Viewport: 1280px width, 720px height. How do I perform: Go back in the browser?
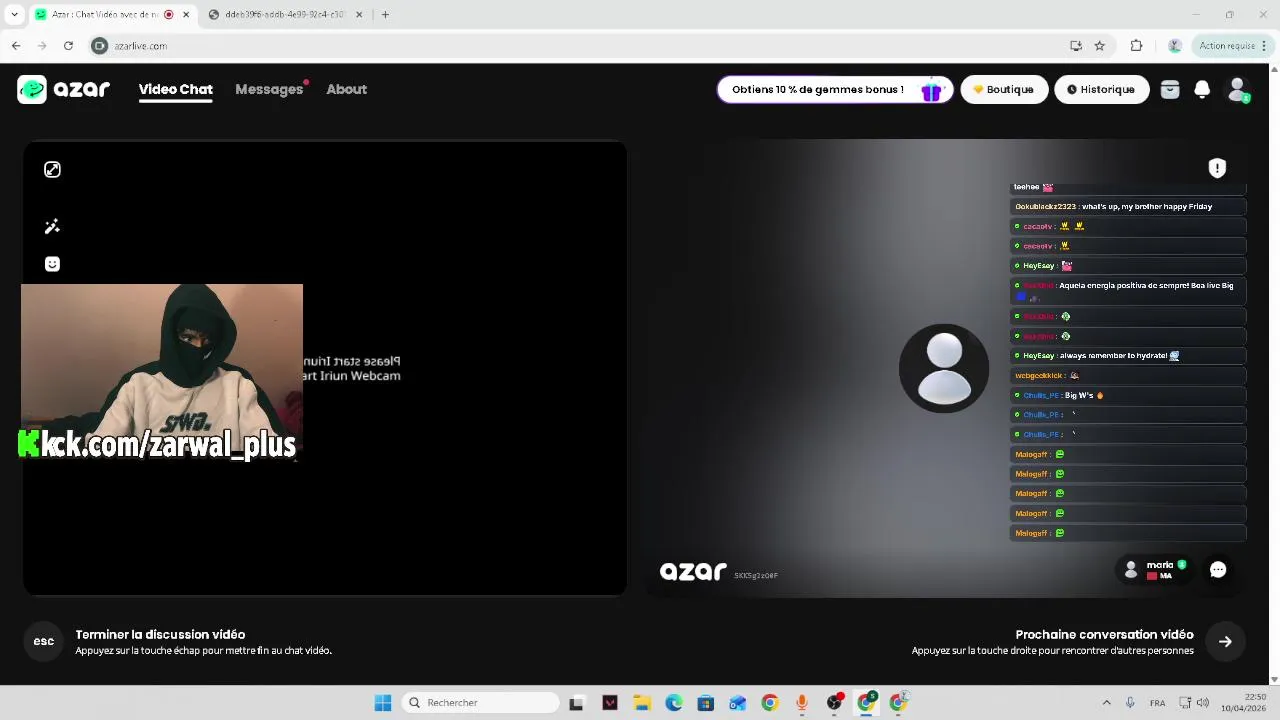[x=16, y=45]
